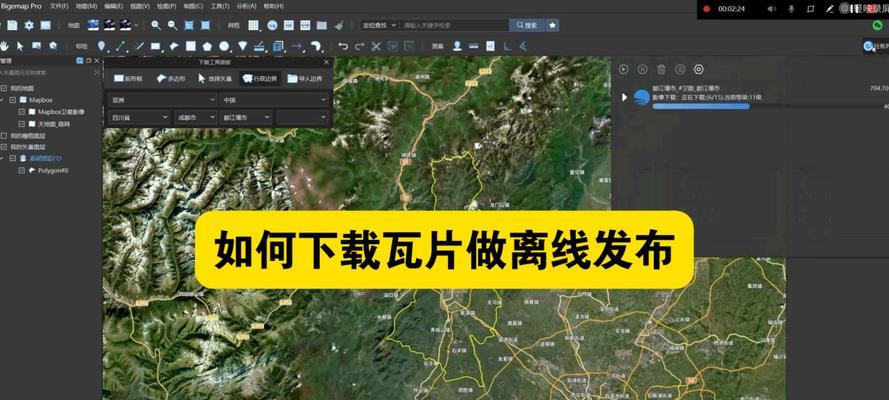Click the green WeChat icon

tap(878, 25)
